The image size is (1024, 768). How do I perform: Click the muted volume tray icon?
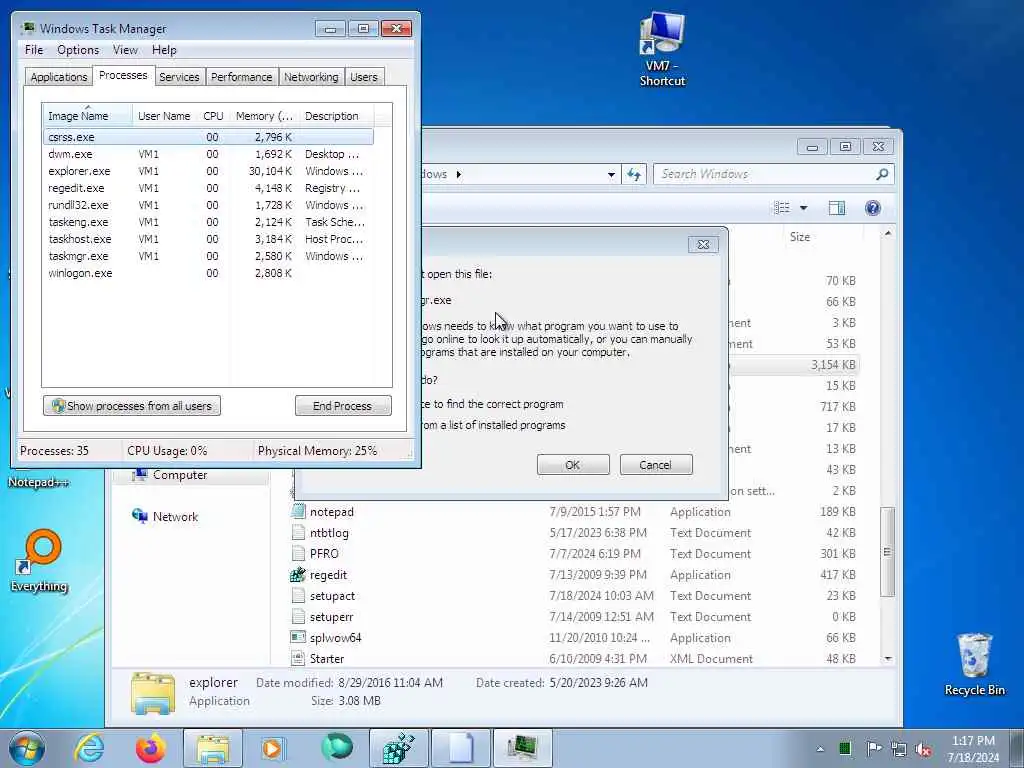[924, 750]
